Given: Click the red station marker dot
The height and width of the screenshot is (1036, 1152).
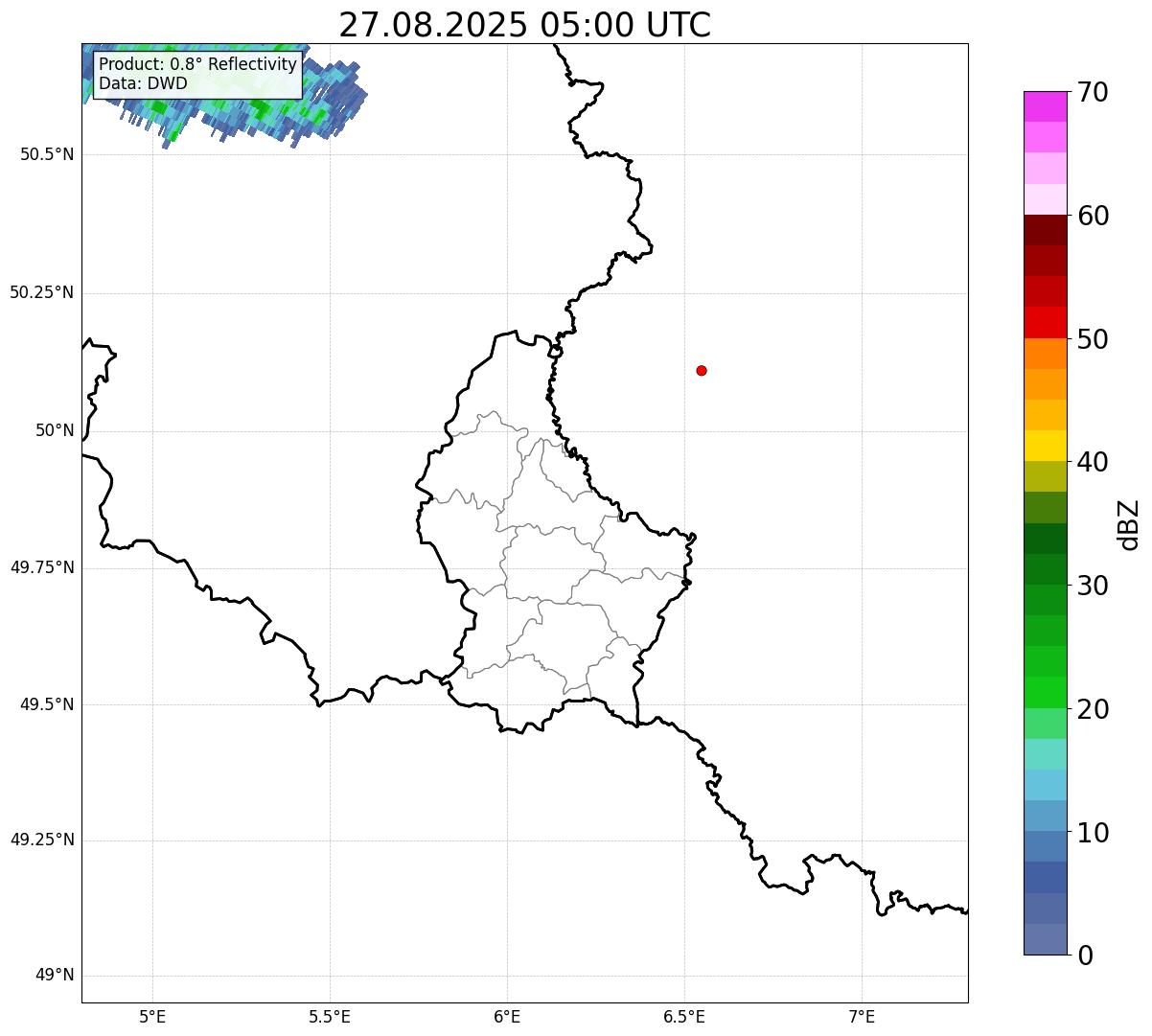Looking at the screenshot, I should 702,370.
